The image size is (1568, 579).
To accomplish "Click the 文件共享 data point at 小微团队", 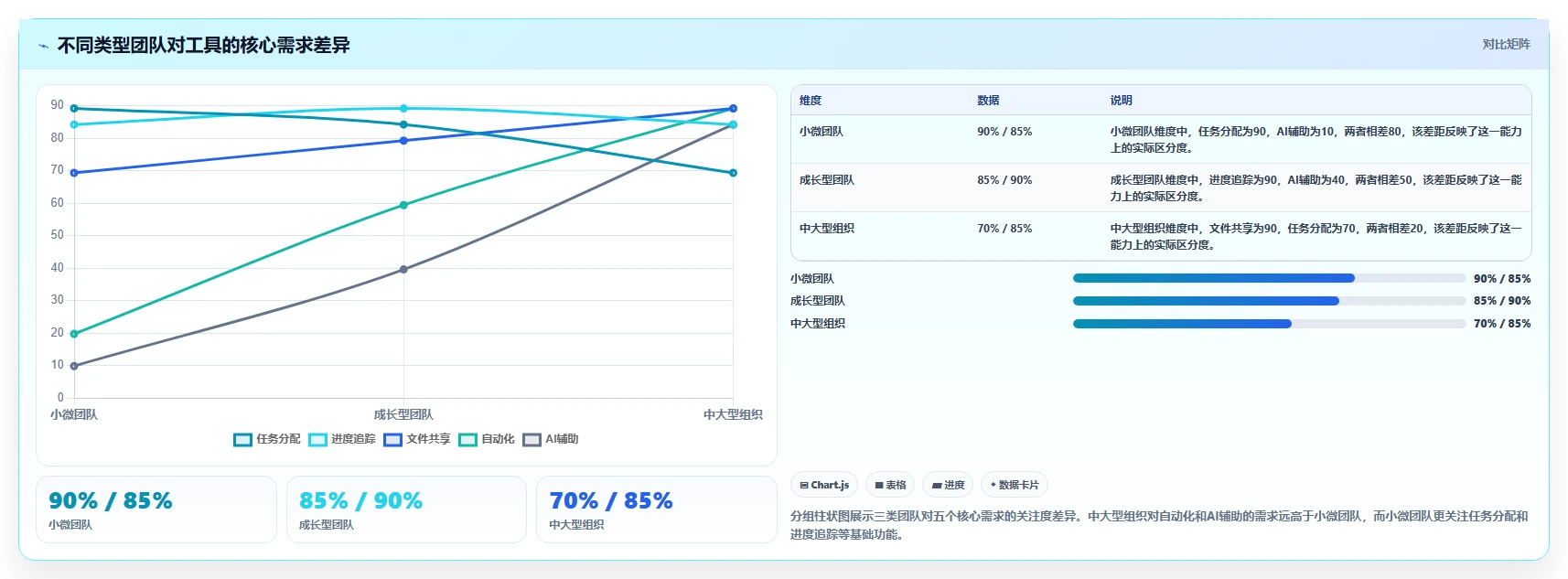I will pos(74,173).
